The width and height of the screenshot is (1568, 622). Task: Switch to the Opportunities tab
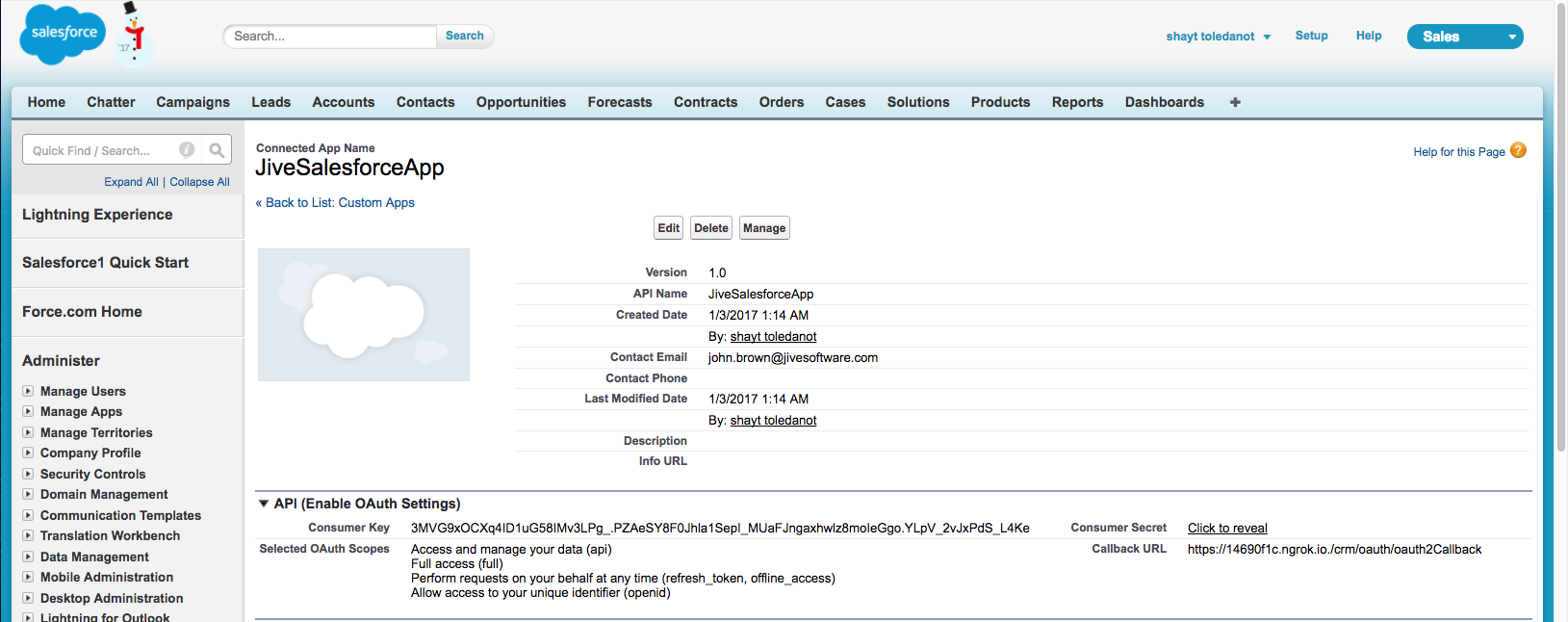(x=521, y=102)
